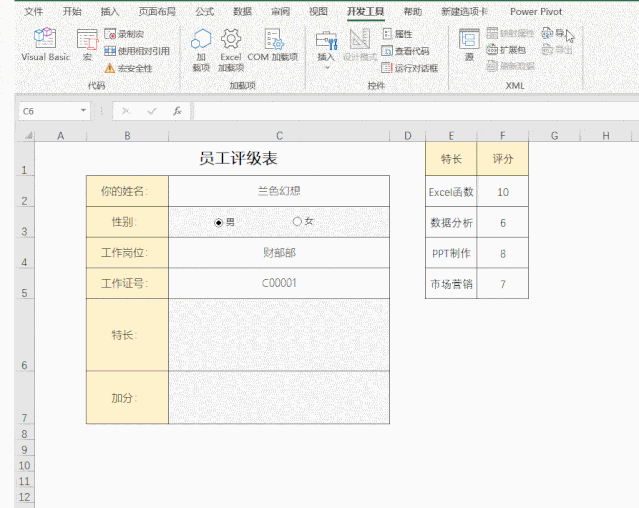This screenshot has height=508, width=639.
Task: Select row 6 header
Action: (x=24, y=335)
